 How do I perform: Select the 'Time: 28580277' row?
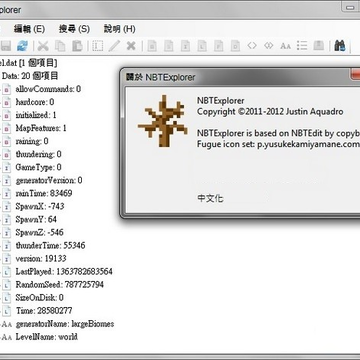tap(44, 311)
